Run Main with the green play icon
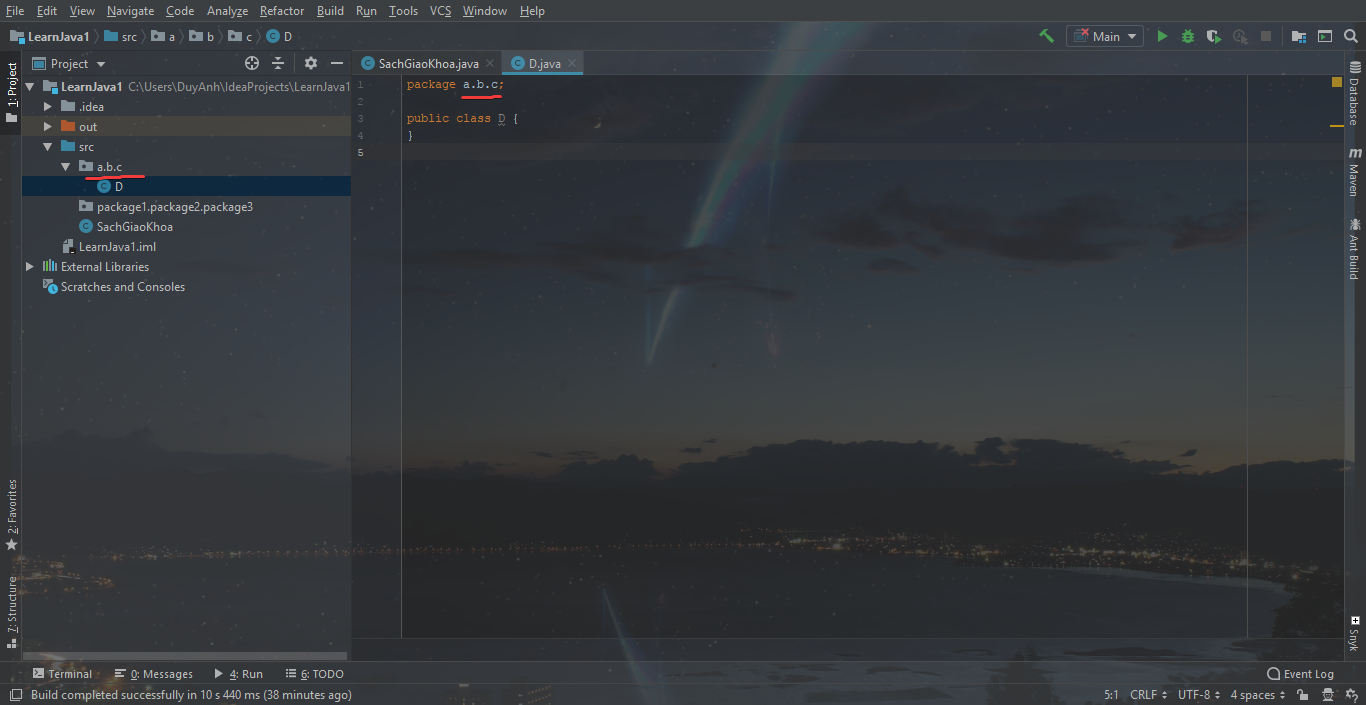 [1162, 36]
